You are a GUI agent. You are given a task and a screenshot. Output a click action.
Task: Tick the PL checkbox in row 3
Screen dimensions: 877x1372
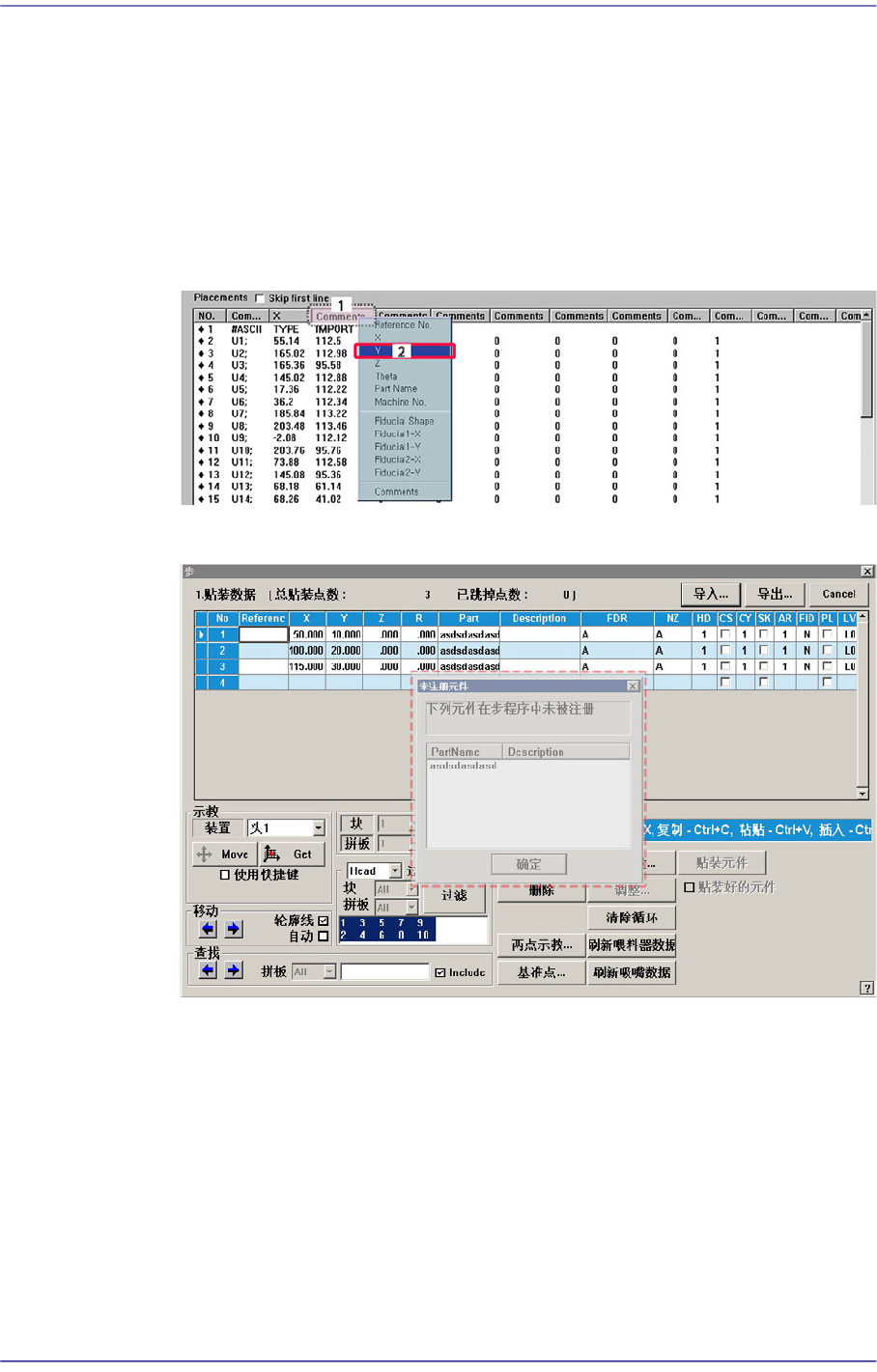click(x=827, y=666)
